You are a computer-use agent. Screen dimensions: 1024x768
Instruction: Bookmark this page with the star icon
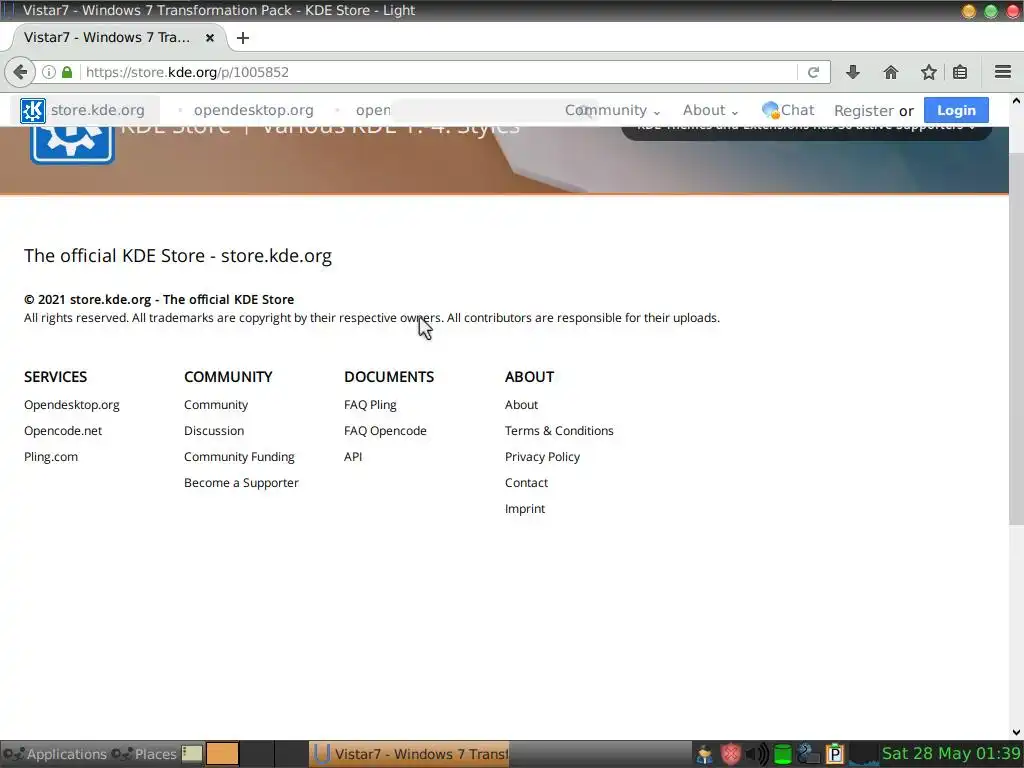click(x=929, y=72)
